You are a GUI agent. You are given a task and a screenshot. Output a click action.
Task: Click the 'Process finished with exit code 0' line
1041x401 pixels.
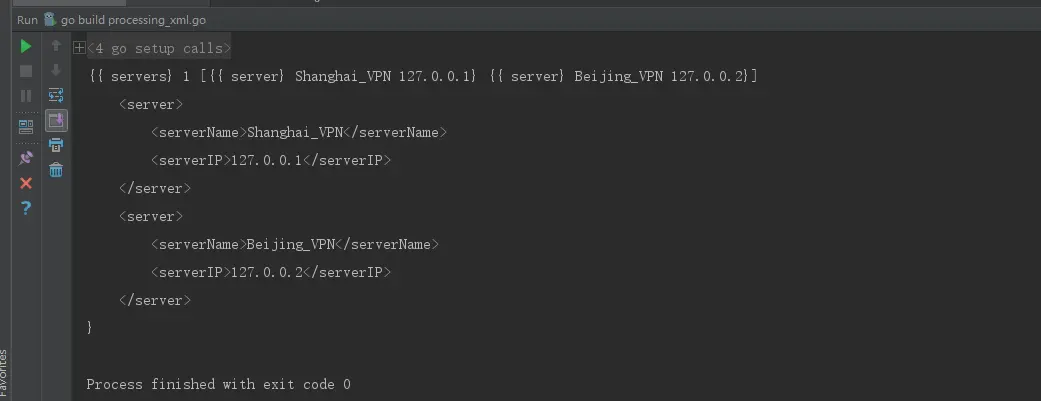pyautogui.click(x=218, y=384)
